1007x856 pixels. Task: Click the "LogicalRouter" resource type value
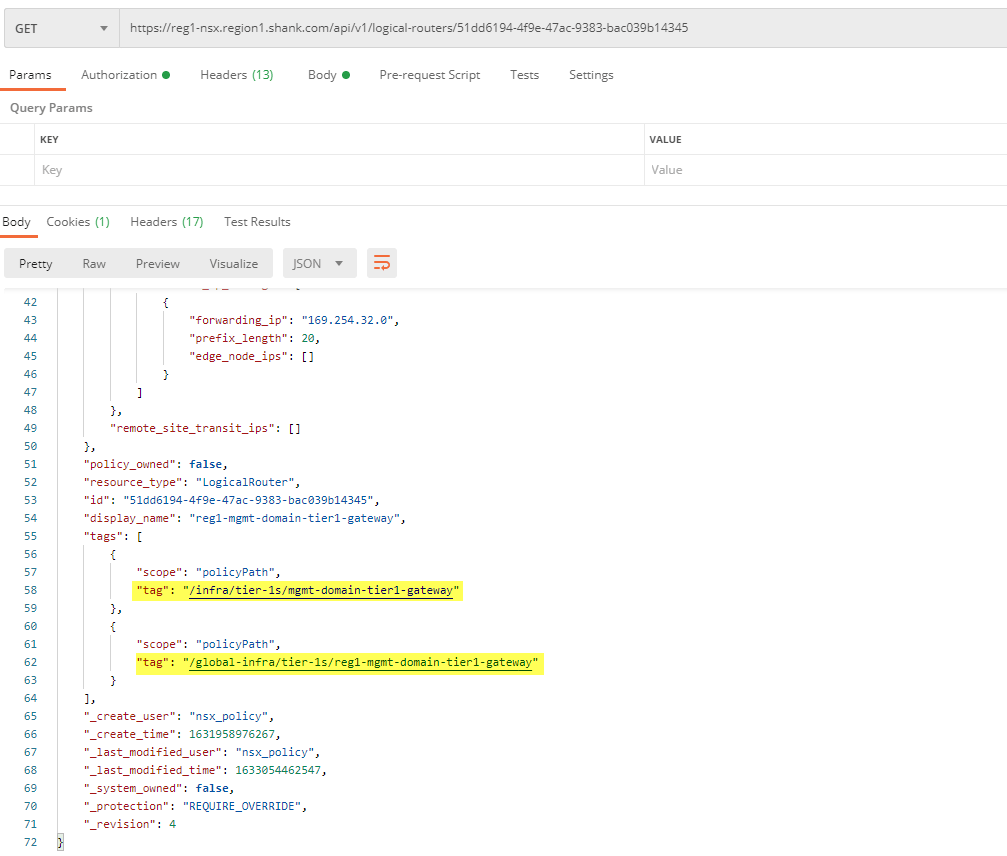[245, 482]
